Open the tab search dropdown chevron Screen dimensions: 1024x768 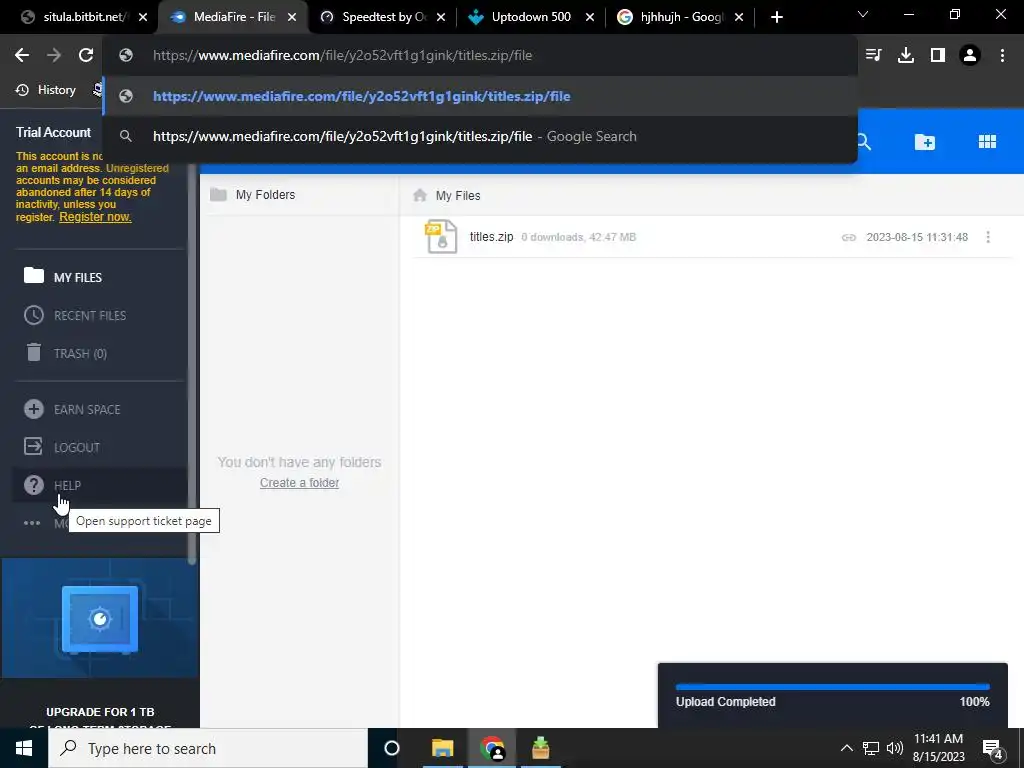[863, 14]
